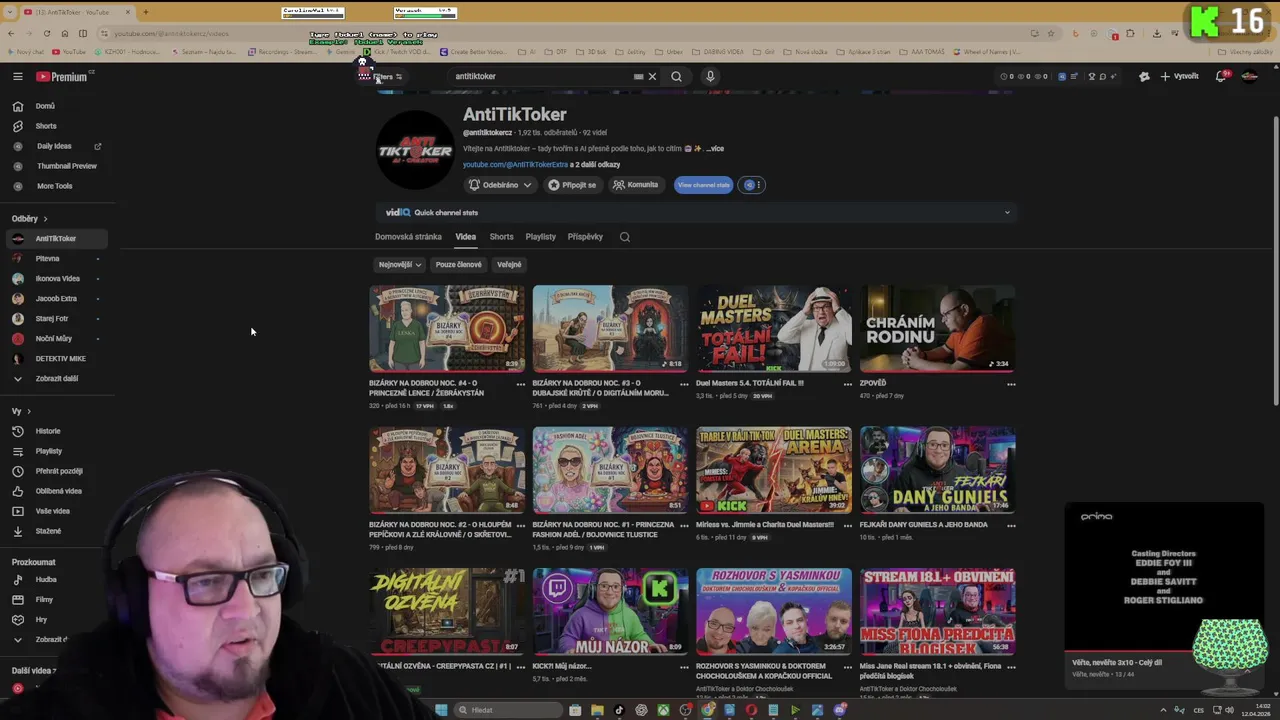The height and width of the screenshot is (720, 1280).
Task: Open options menu for ZPOVĚĎ video
Action: point(1011,384)
